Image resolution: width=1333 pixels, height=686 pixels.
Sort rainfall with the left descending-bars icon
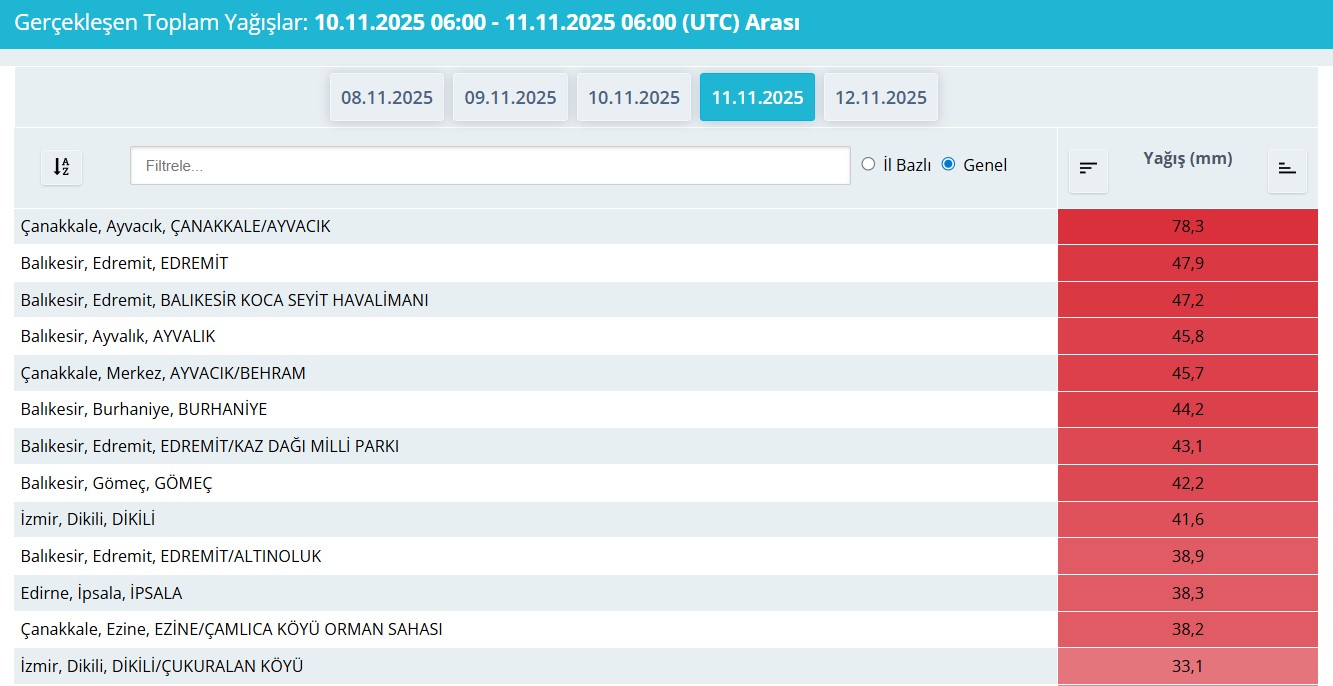1087,170
